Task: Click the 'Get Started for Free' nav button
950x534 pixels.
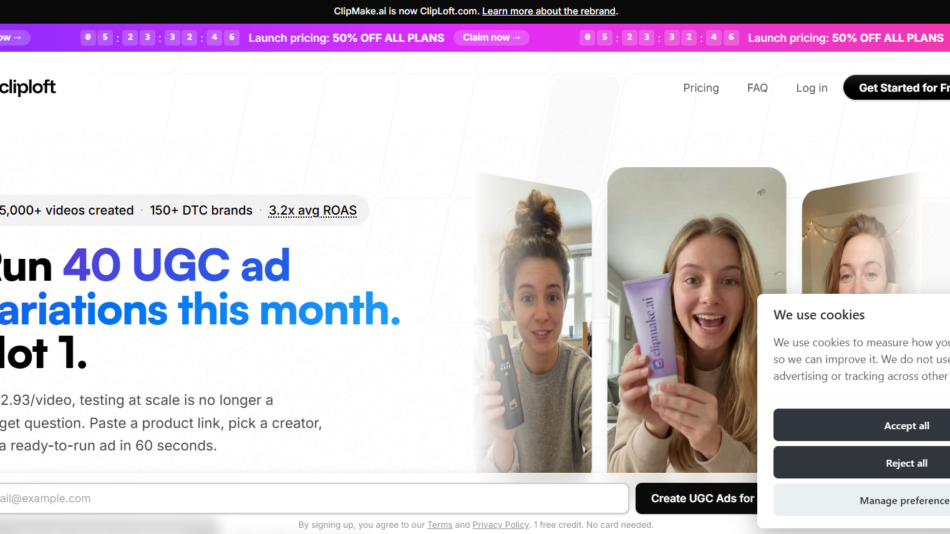Action: tap(897, 88)
